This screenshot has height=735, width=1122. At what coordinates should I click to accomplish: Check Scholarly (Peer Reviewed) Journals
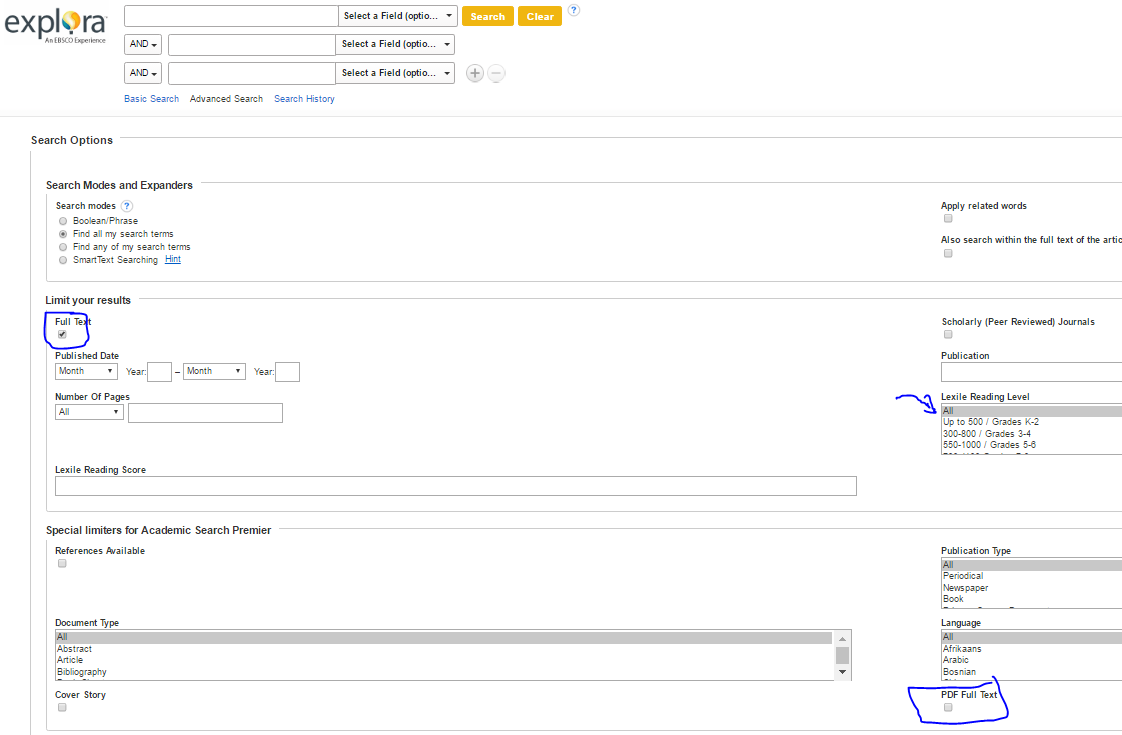[948, 334]
